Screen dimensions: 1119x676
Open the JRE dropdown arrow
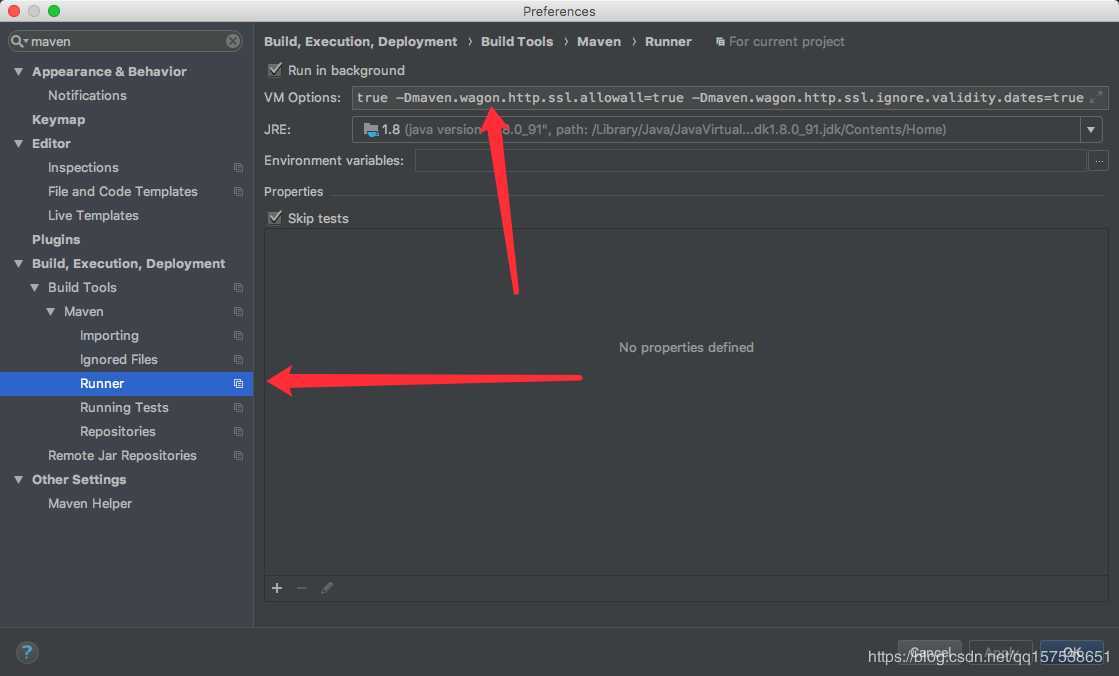[x=1090, y=129]
